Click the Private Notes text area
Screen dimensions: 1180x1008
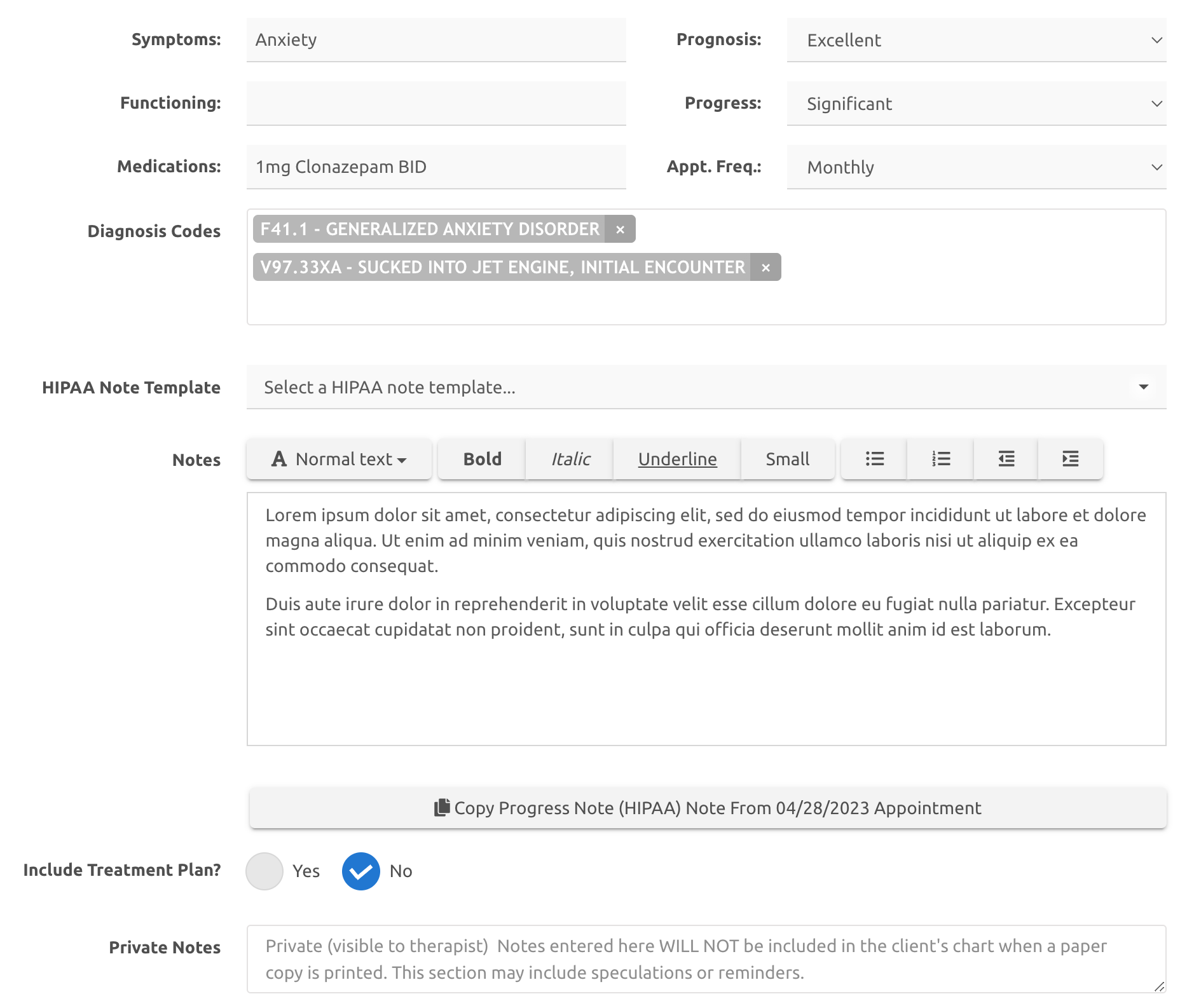(706, 959)
